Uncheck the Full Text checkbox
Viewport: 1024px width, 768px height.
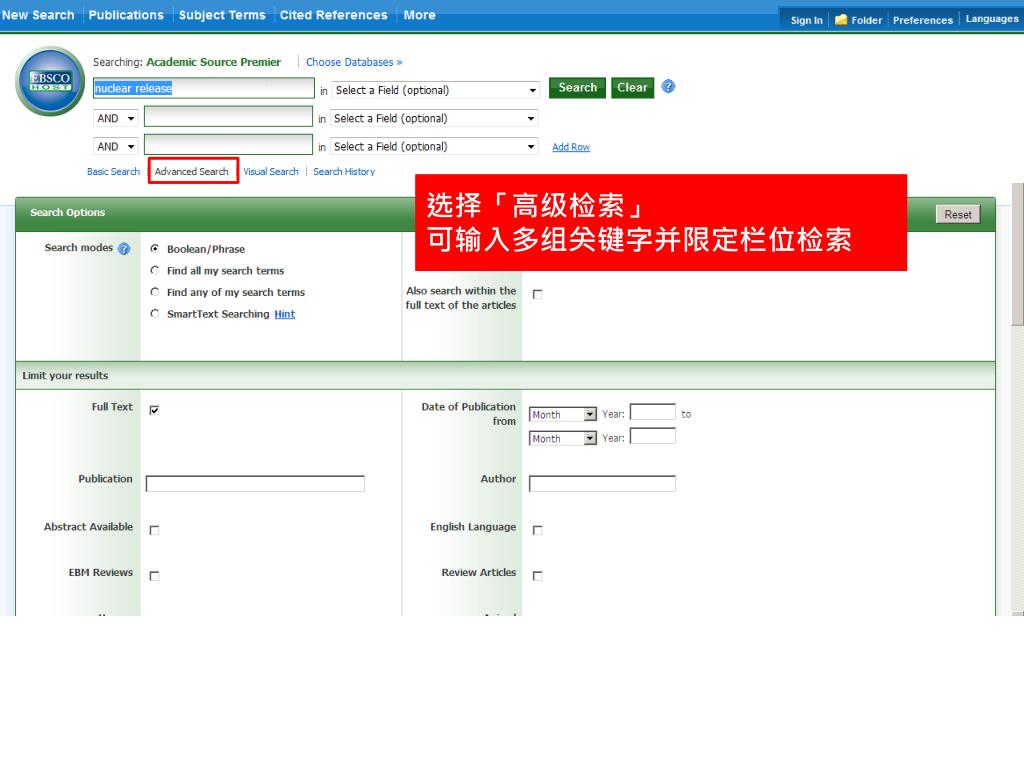tap(154, 410)
